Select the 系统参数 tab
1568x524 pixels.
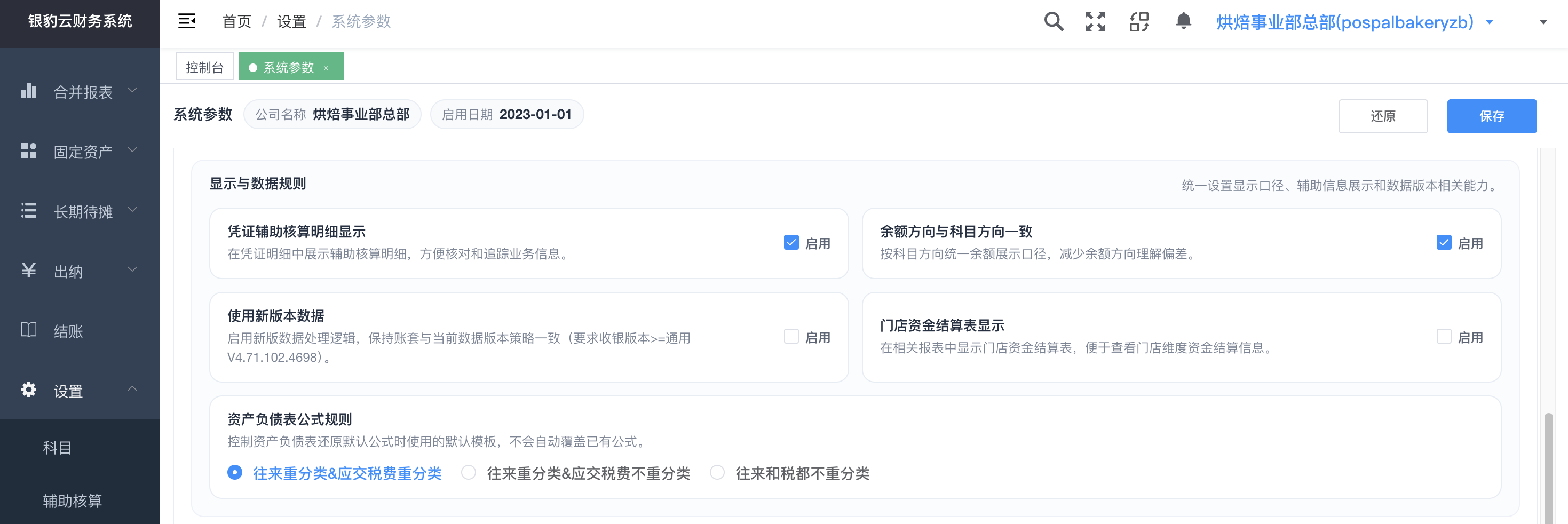coord(291,66)
